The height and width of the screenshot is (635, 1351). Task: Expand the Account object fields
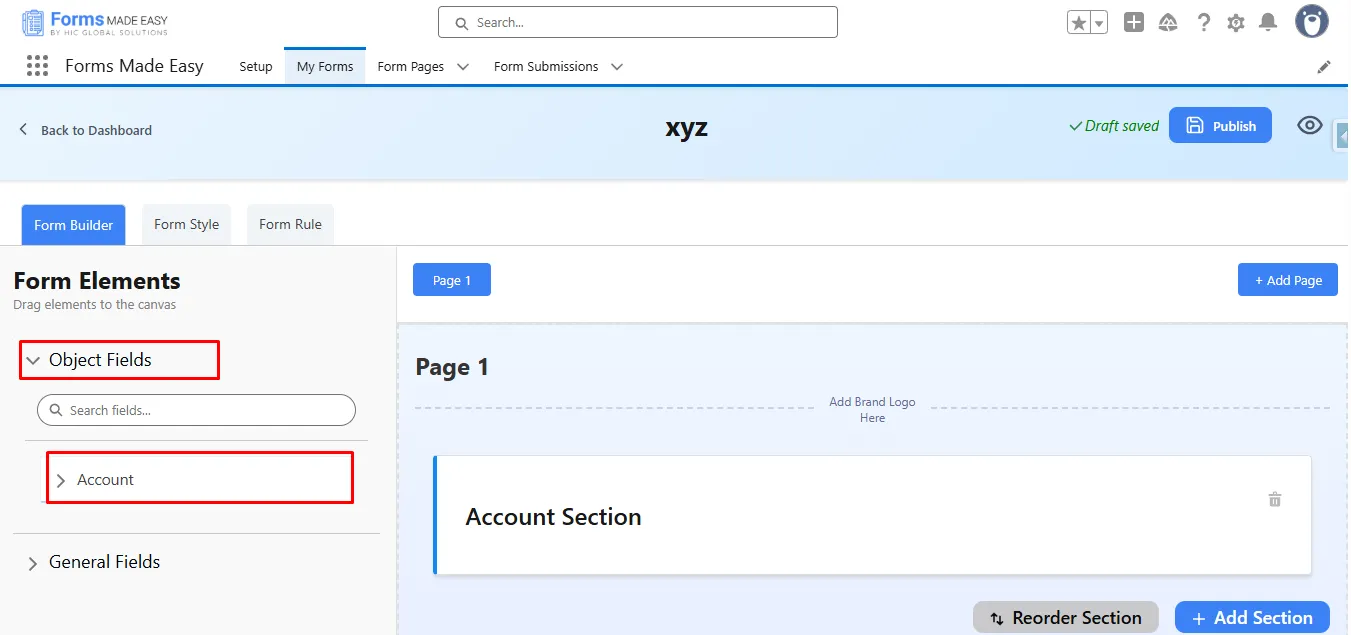[x=61, y=480]
